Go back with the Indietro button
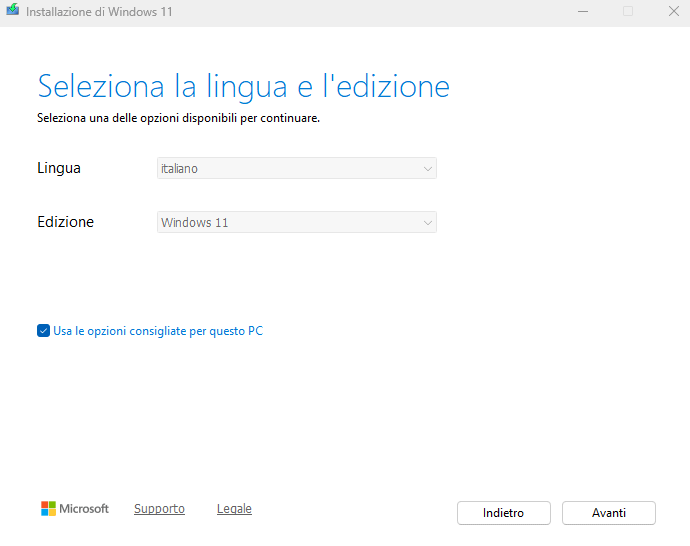 [x=503, y=513]
